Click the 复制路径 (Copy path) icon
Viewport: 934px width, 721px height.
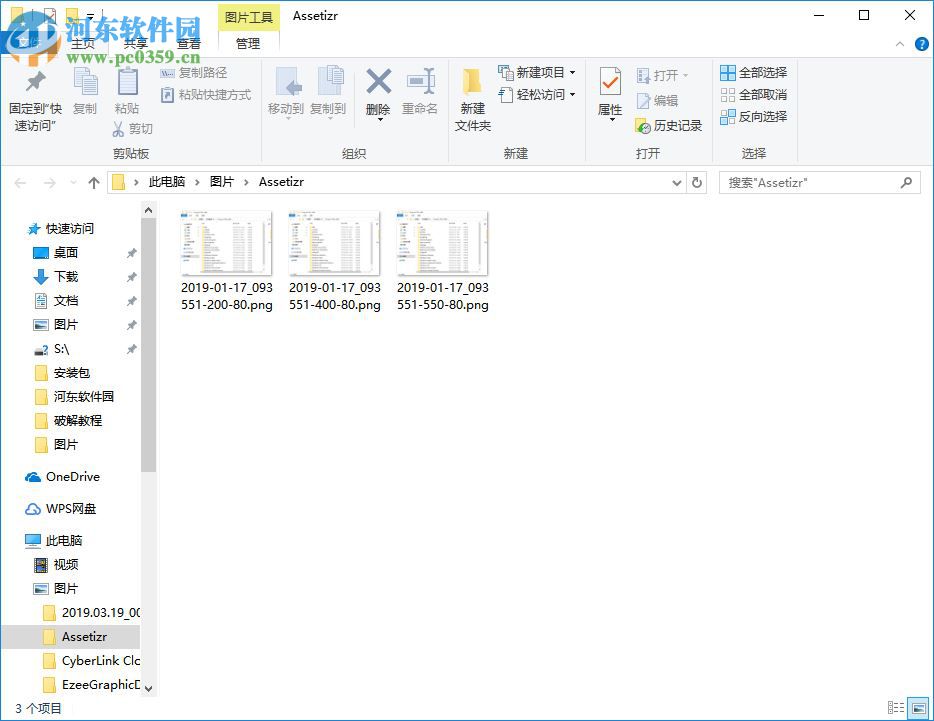pos(197,72)
